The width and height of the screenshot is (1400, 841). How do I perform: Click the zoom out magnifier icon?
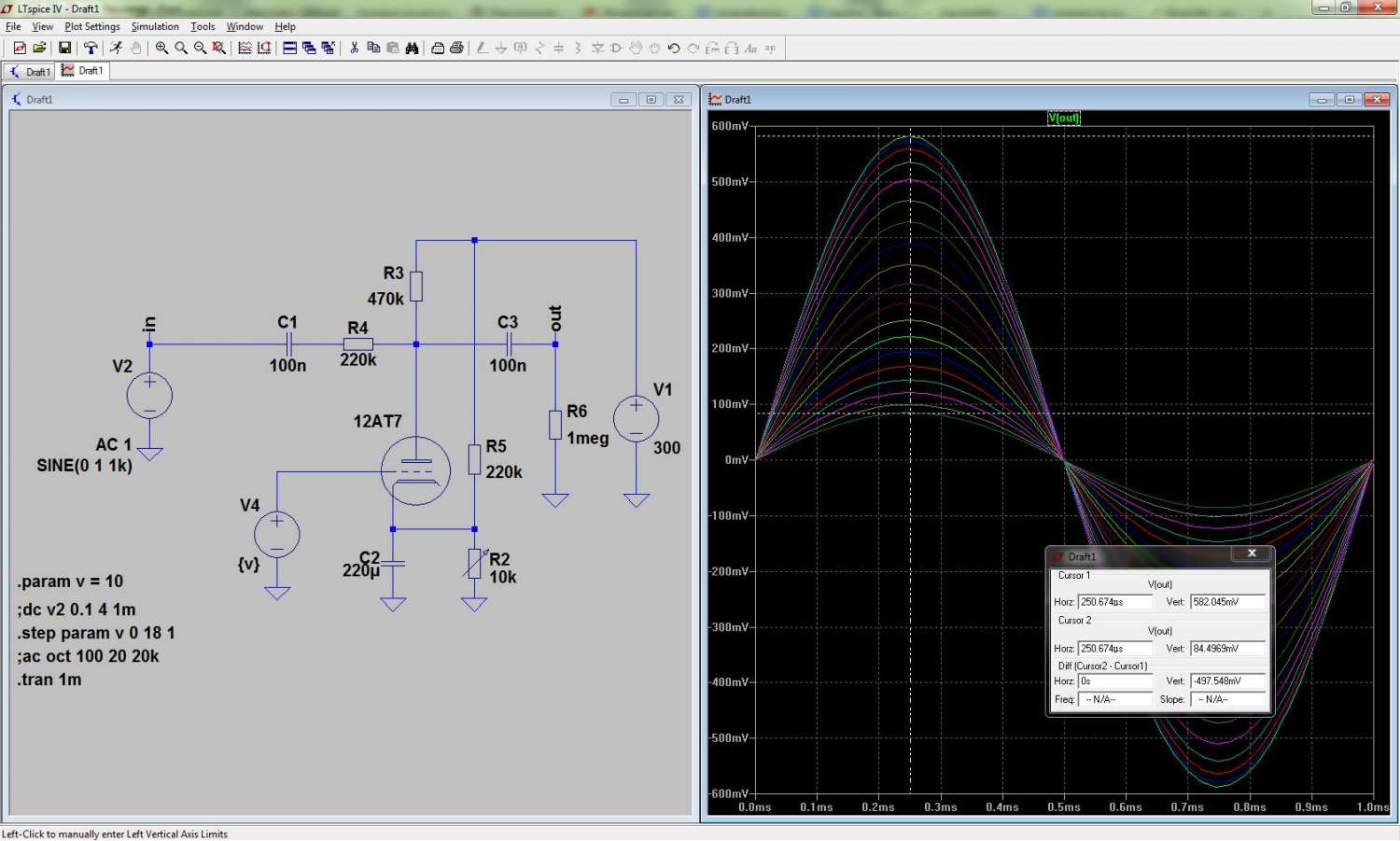200,48
